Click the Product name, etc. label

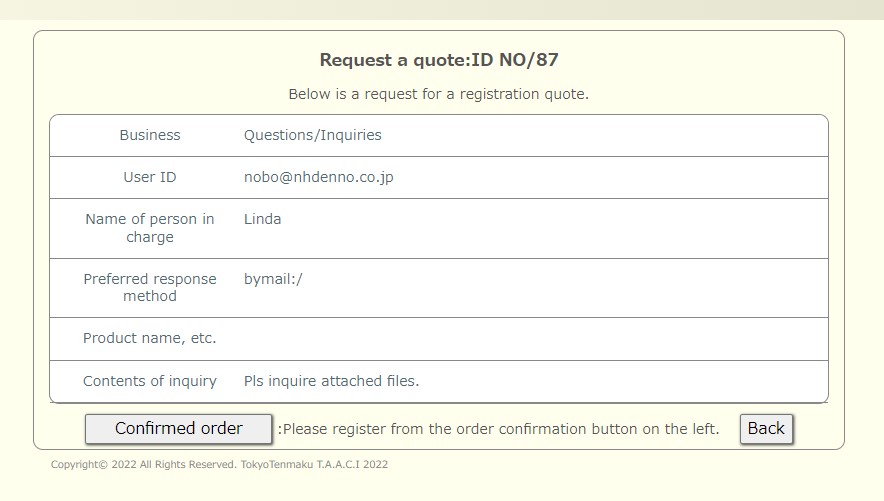[x=150, y=338]
